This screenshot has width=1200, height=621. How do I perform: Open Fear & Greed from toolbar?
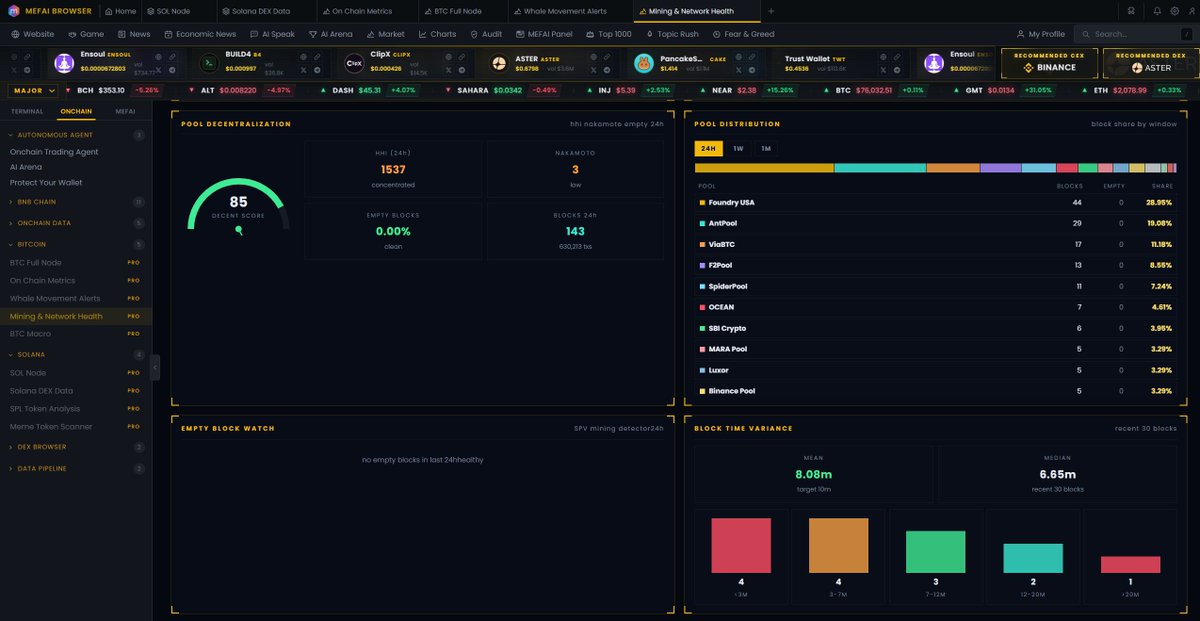pyautogui.click(x=742, y=34)
